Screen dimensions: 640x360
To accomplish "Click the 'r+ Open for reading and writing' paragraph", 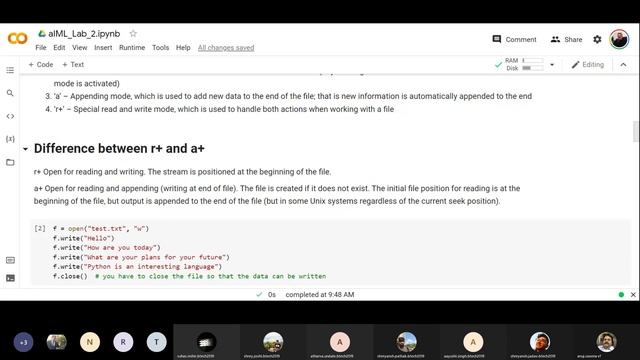I will click(182, 172).
